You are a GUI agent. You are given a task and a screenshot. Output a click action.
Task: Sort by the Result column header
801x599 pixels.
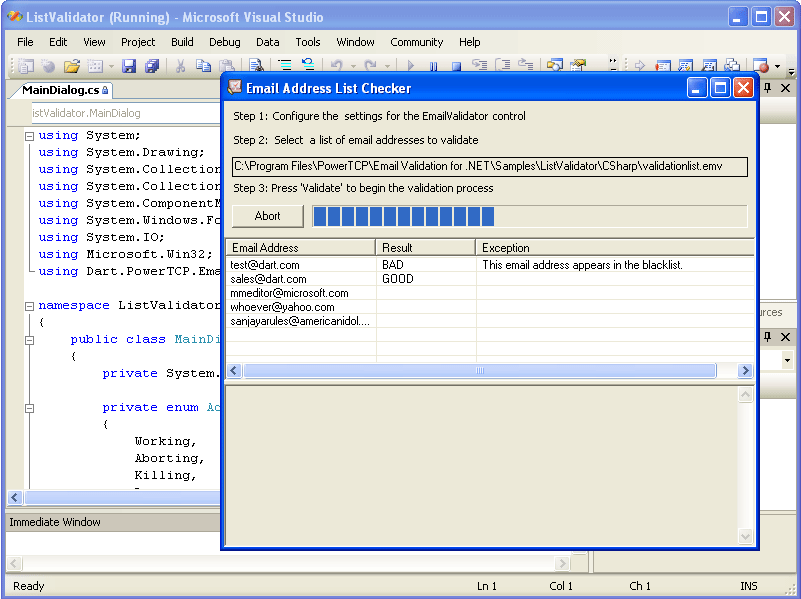point(426,248)
